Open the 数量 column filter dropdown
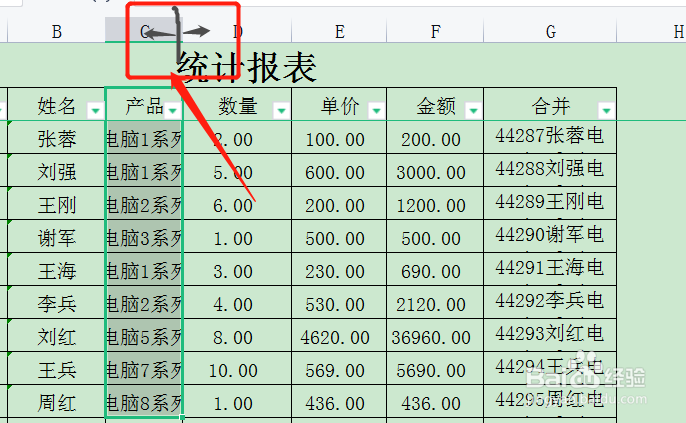This screenshot has height=423, width=686. [282, 111]
